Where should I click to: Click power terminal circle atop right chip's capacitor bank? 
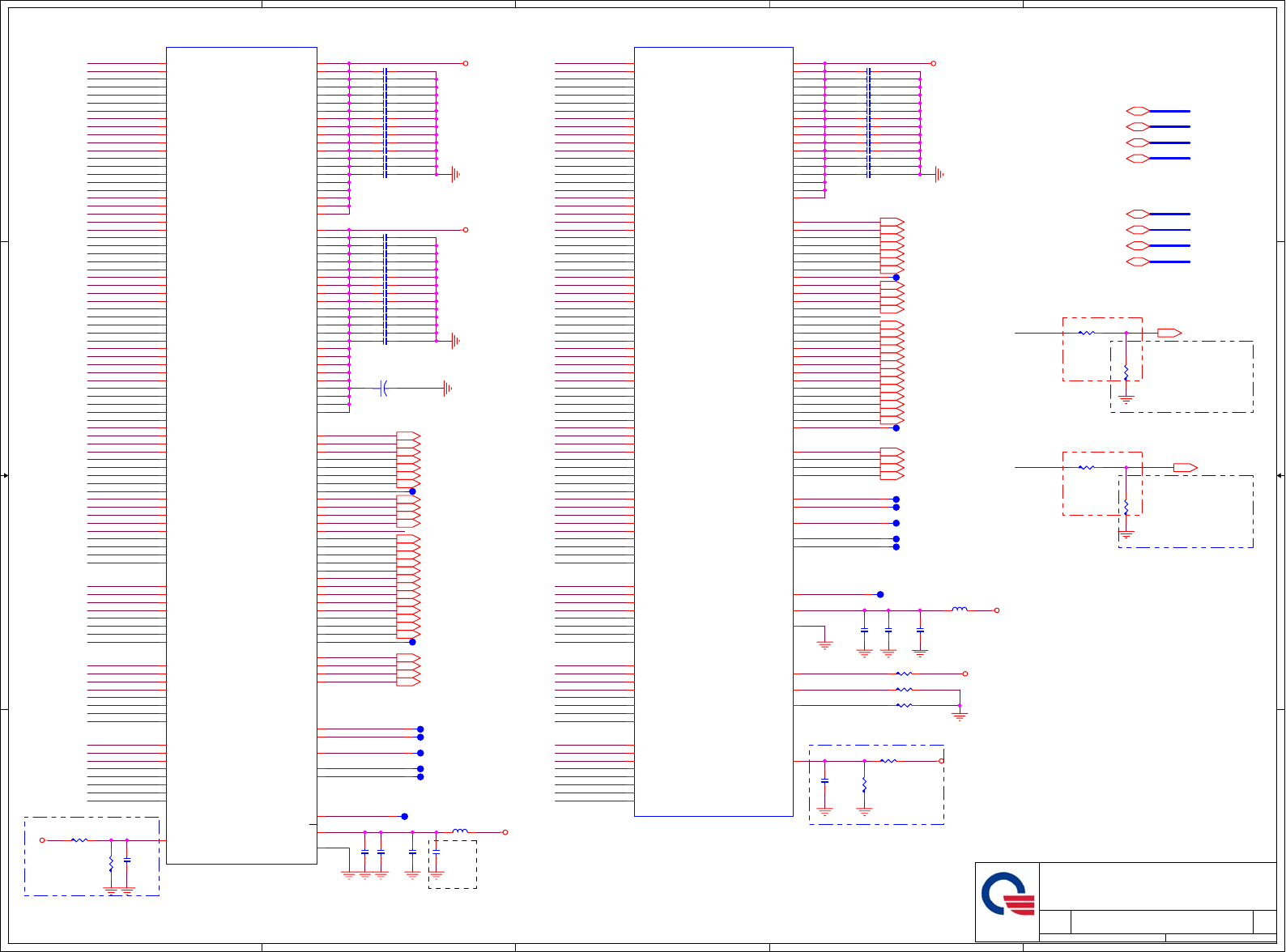tap(934, 63)
